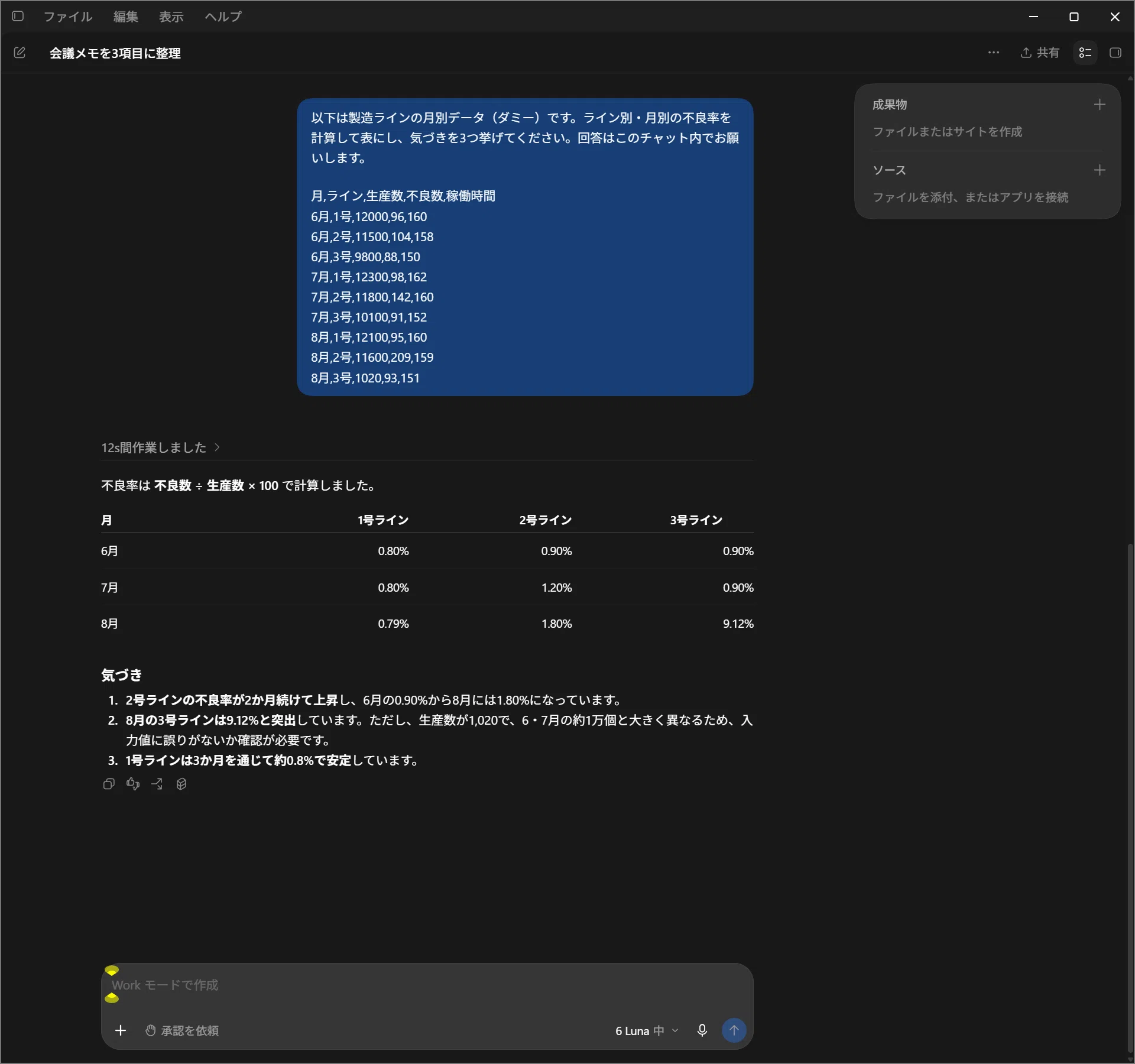Click the 承認を依頼 button
Viewport: 1135px width, 1064px height.
182,1030
